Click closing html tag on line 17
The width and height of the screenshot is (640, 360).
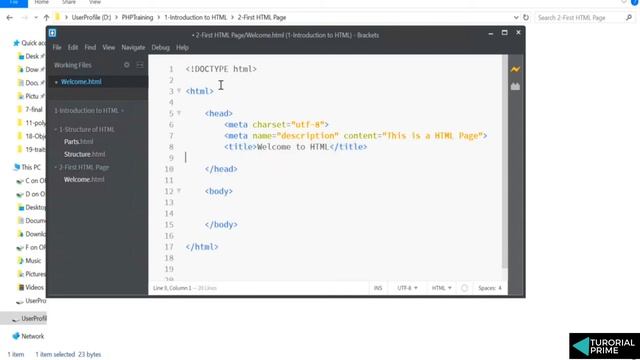(202, 247)
